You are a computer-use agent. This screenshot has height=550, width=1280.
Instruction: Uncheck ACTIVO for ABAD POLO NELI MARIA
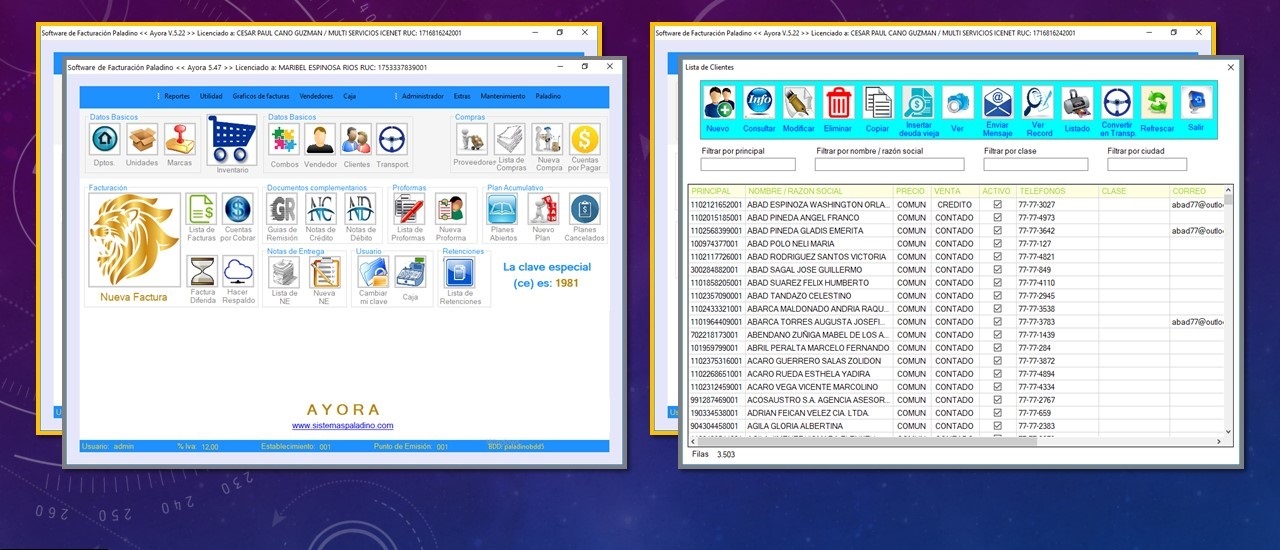pos(997,244)
